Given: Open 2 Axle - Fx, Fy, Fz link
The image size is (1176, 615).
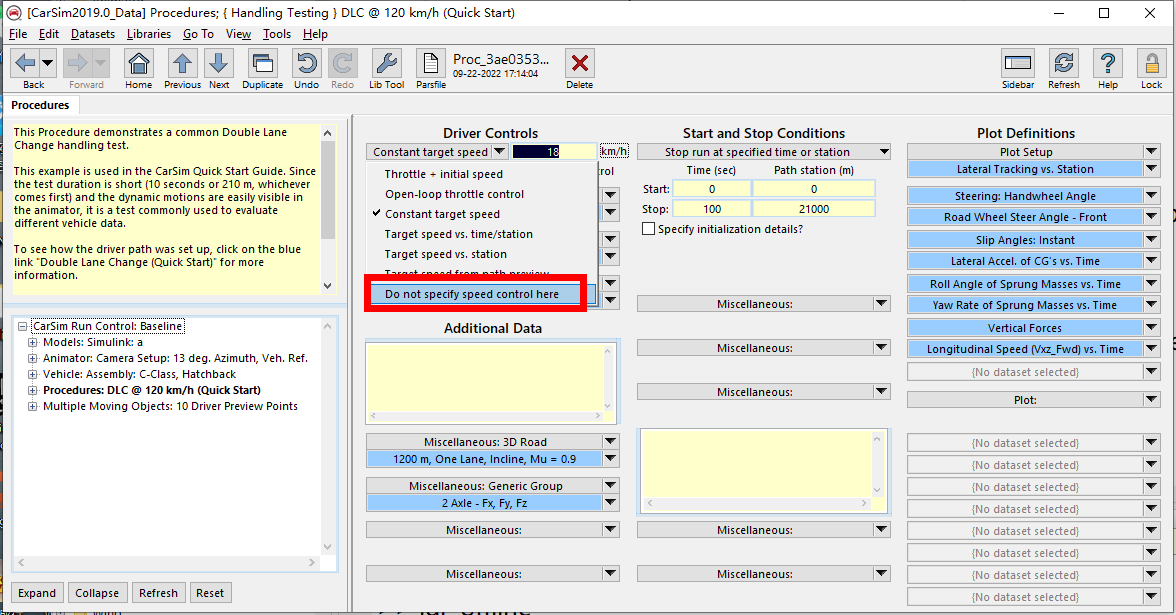Looking at the screenshot, I should (484, 503).
